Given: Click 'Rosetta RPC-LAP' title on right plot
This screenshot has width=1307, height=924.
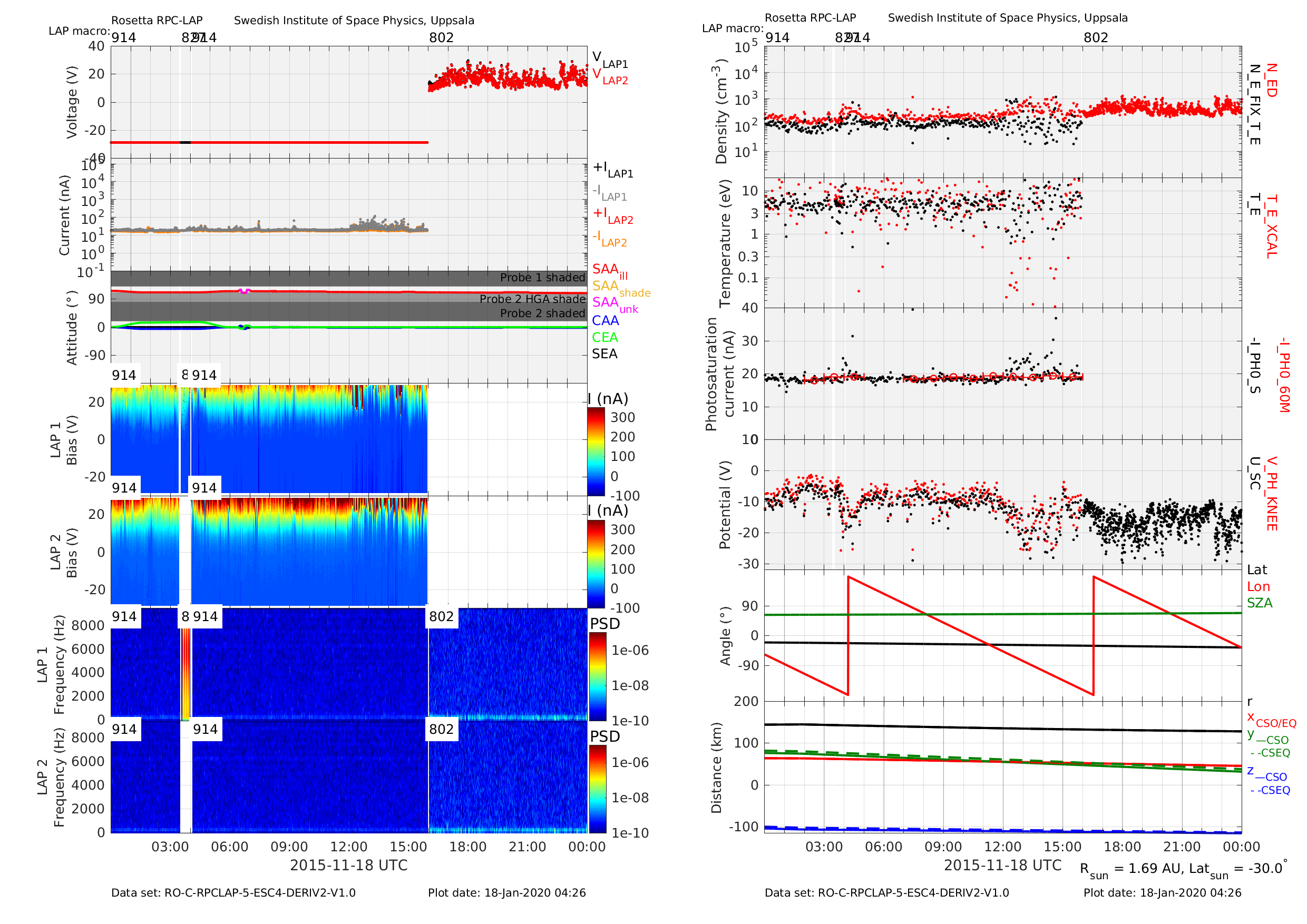Looking at the screenshot, I should [x=810, y=17].
